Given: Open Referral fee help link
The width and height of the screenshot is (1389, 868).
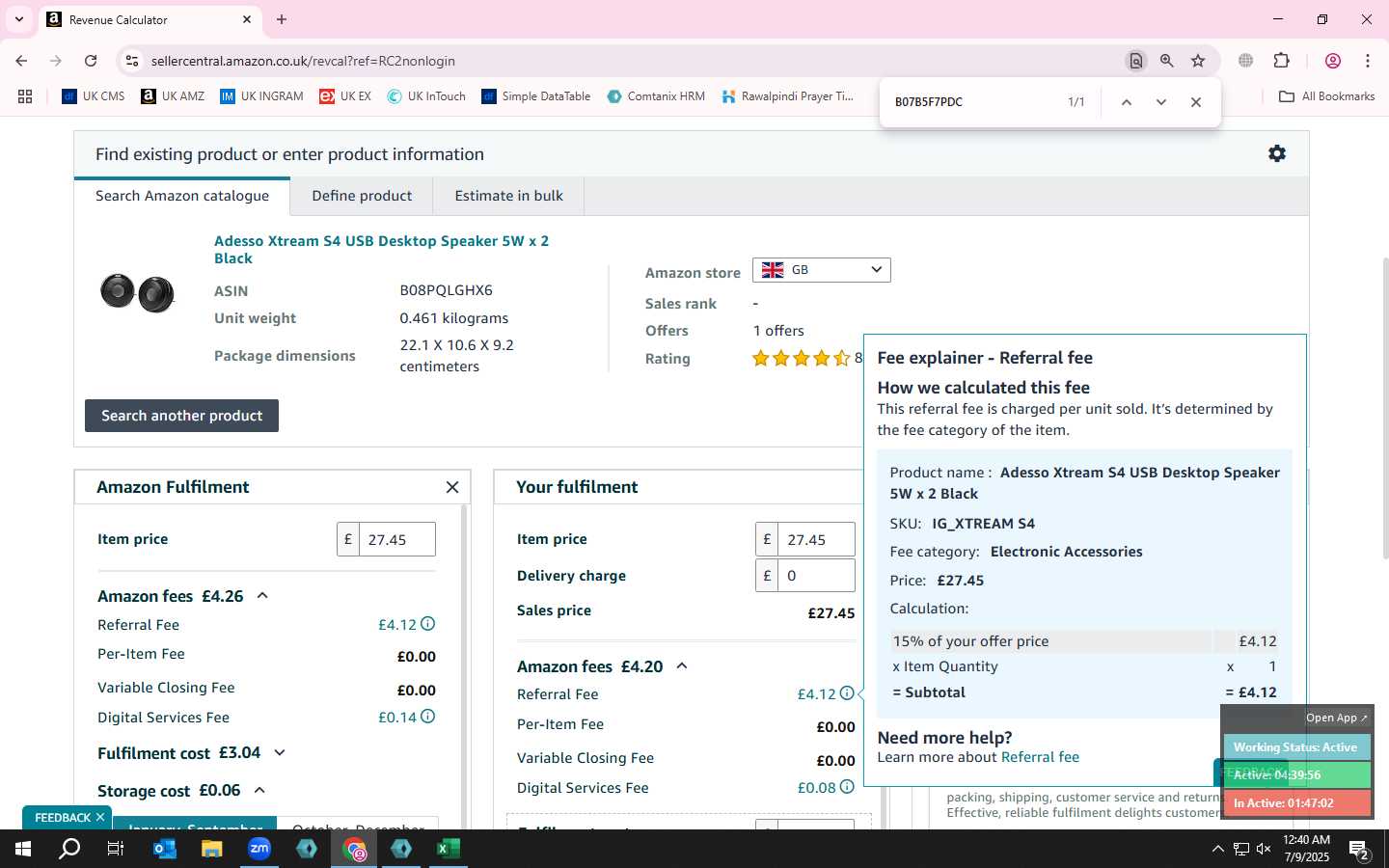Looking at the screenshot, I should click(1040, 757).
